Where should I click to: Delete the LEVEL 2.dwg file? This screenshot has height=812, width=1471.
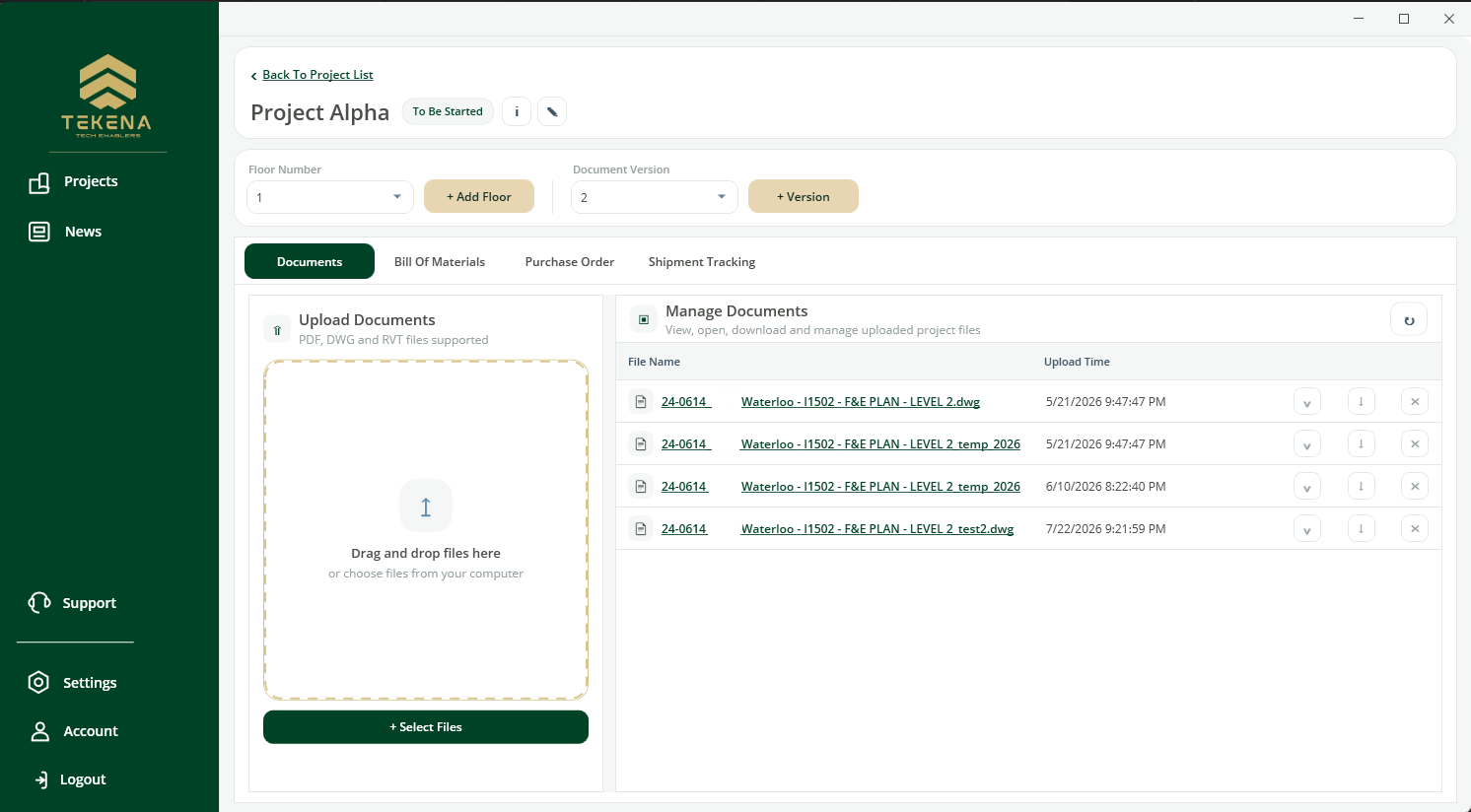pyautogui.click(x=1415, y=402)
